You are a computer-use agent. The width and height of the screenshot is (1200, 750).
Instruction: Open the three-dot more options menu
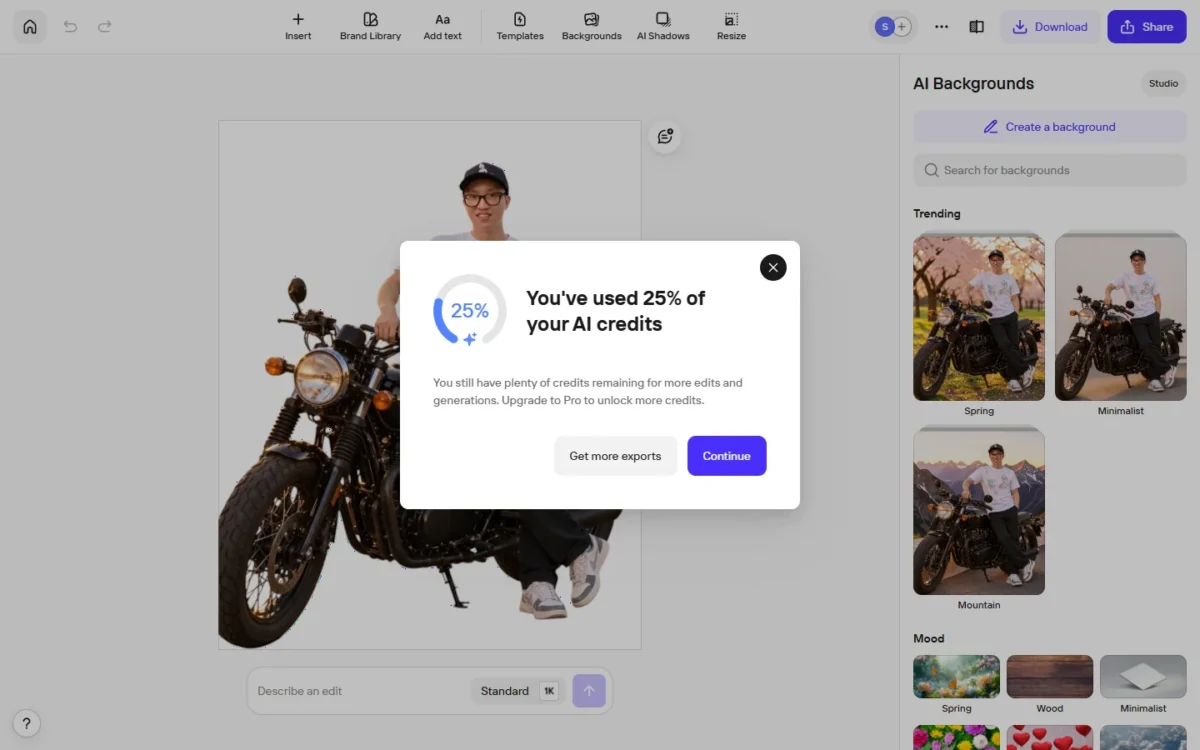pos(941,27)
